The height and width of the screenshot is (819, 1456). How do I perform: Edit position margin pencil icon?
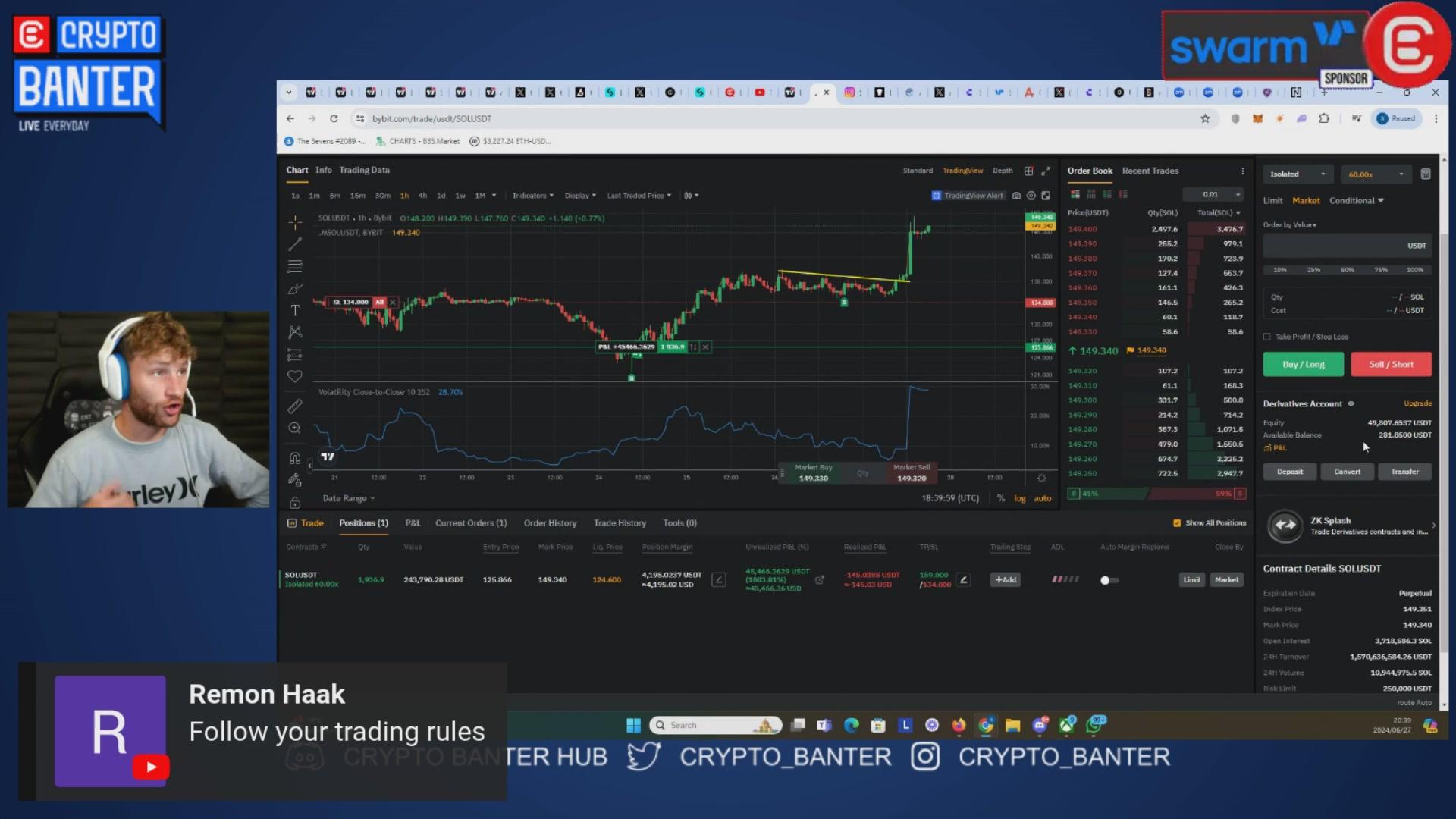(719, 580)
